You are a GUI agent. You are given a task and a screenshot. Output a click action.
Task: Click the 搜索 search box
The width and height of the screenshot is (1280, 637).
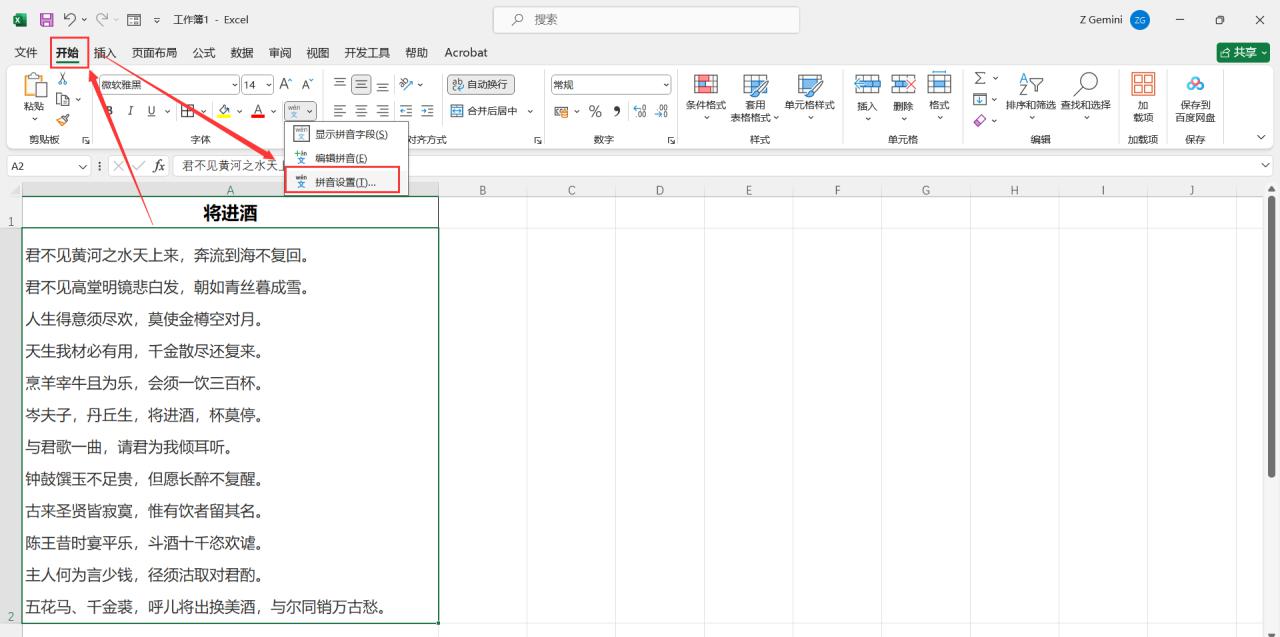coord(646,19)
